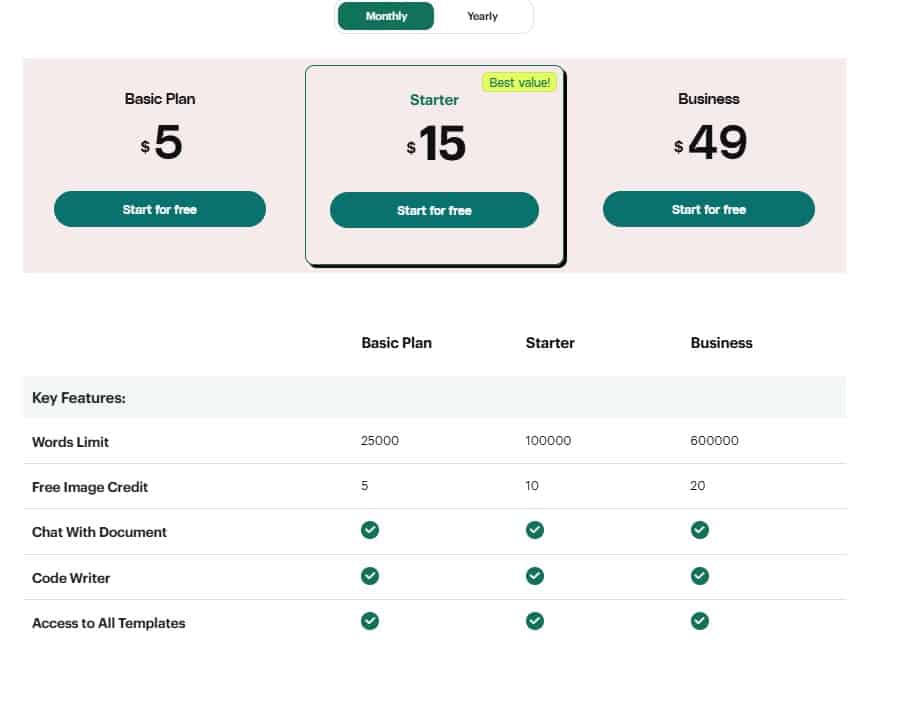The image size is (912, 720).
Task: Click the Chat With Document checkmark under Business
Action: coord(699,530)
